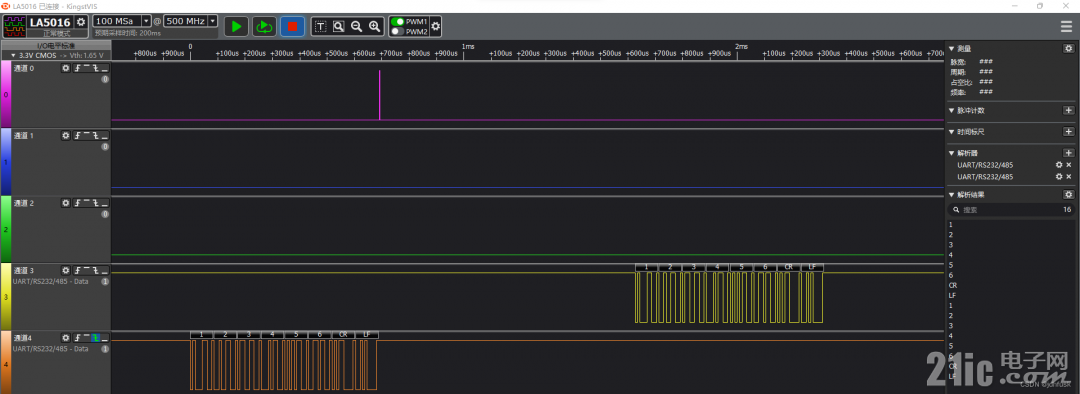This screenshot has width=1080, height=394.
Task: Open channel 2 settings gear
Action: 66,203
